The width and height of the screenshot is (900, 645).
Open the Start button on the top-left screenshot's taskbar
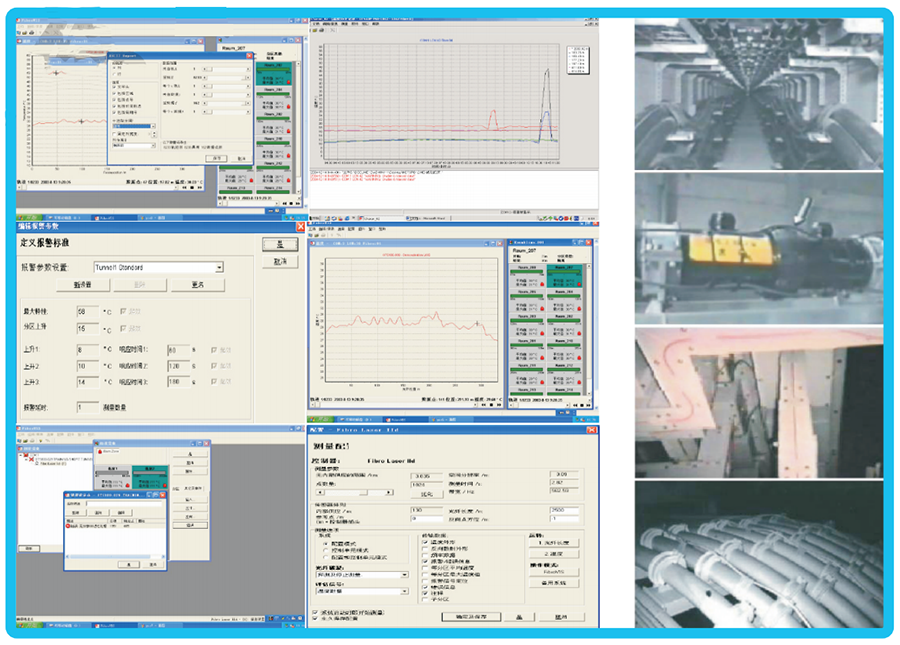pos(29,217)
